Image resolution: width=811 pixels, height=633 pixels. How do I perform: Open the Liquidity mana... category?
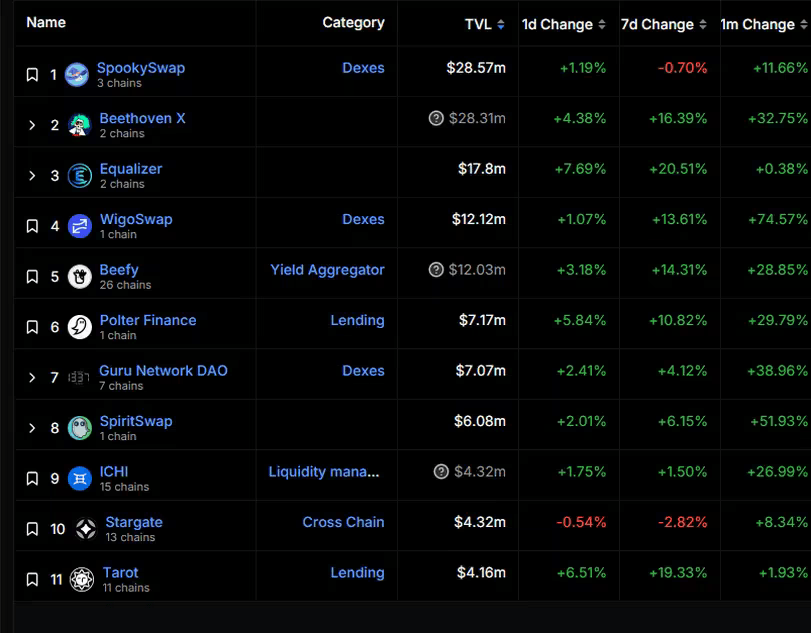pos(324,472)
